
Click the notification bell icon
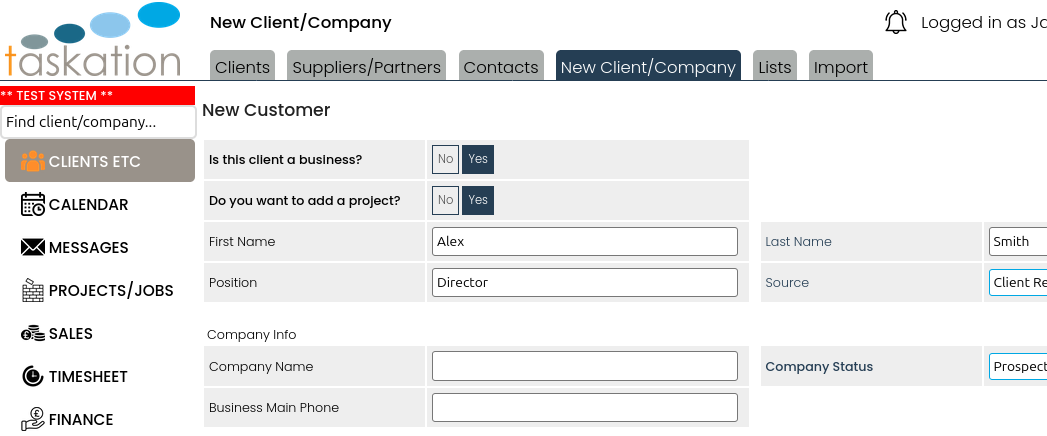(x=896, y=22)
